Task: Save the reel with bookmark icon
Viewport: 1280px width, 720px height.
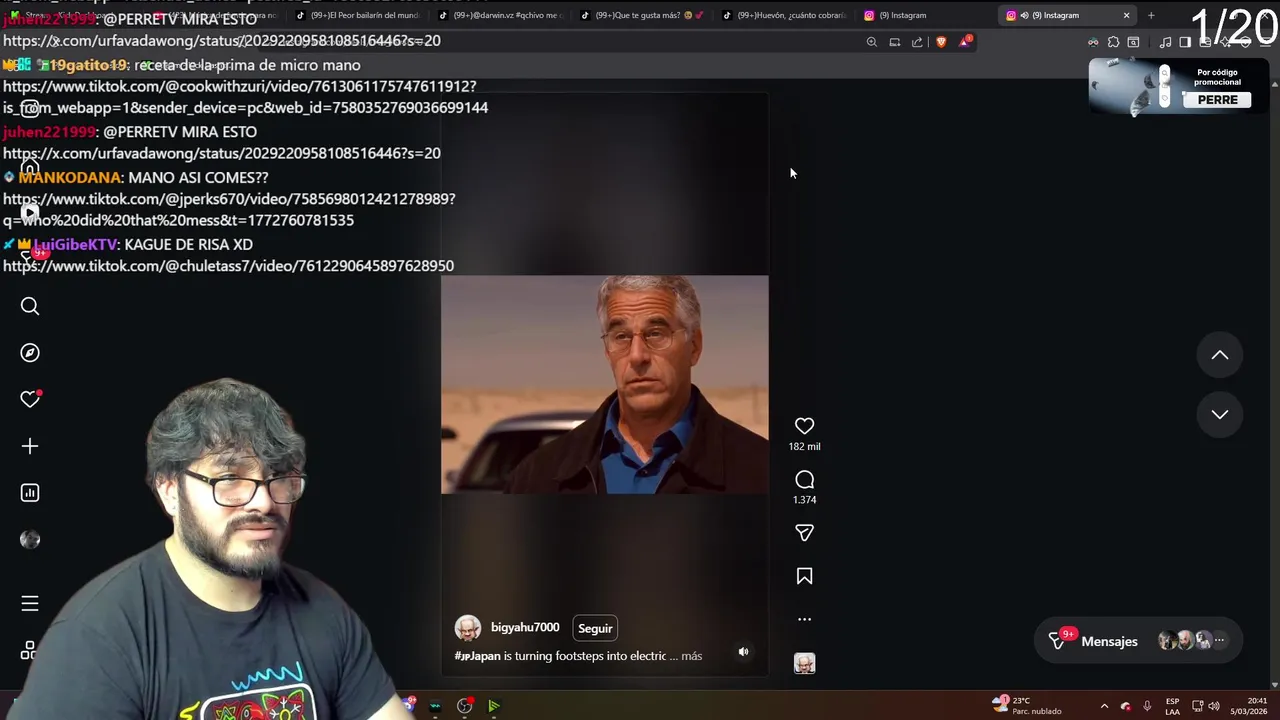Action: (x=804, y=576)
